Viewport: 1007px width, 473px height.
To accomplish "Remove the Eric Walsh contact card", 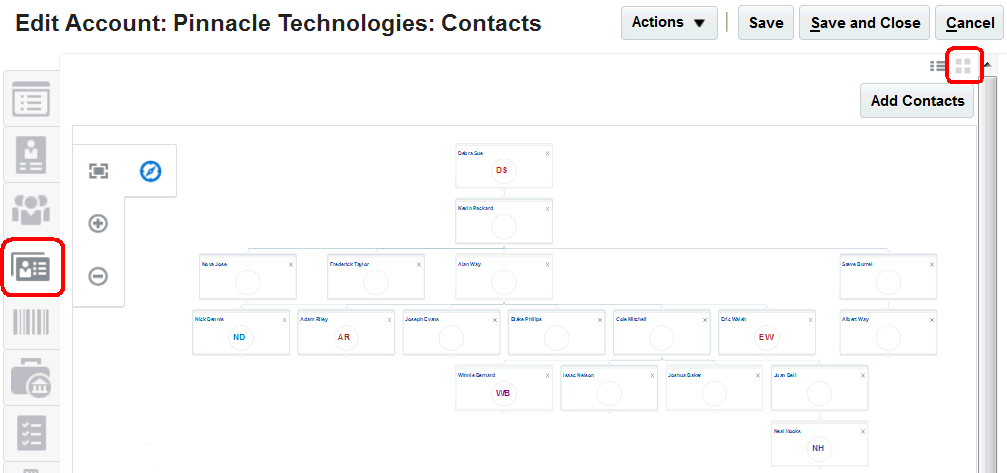I will point(811,320).
